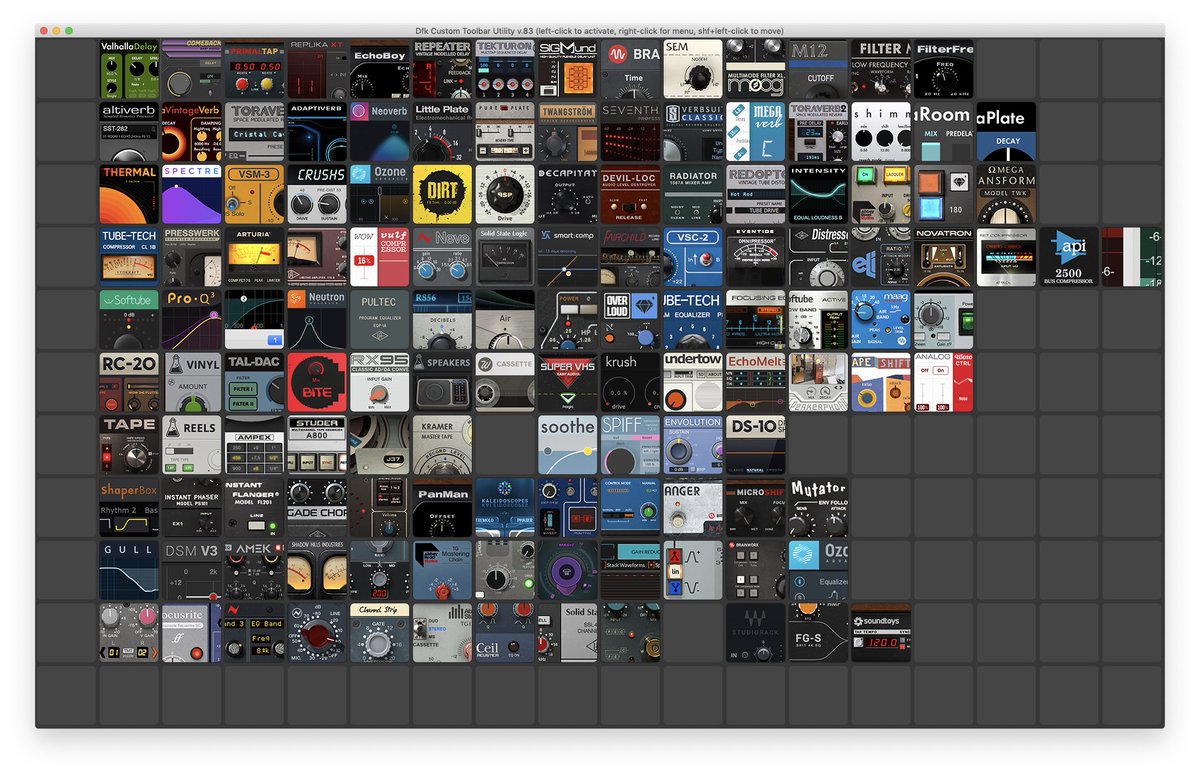1200x775 pixels.
Task: Open the EchoMelt plugin tile
Action: point(756,382)
